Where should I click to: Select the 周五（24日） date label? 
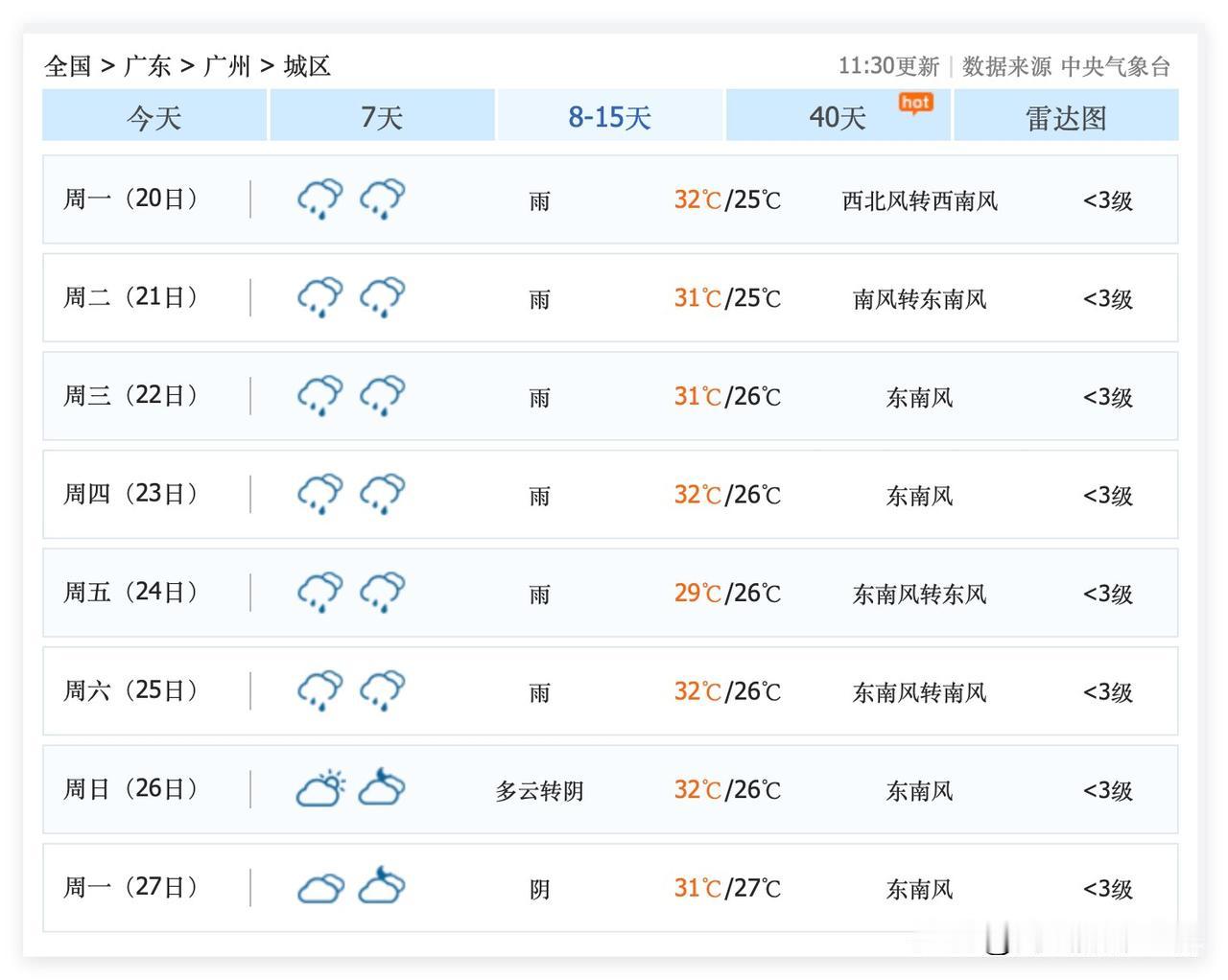(x=130, y=592)
